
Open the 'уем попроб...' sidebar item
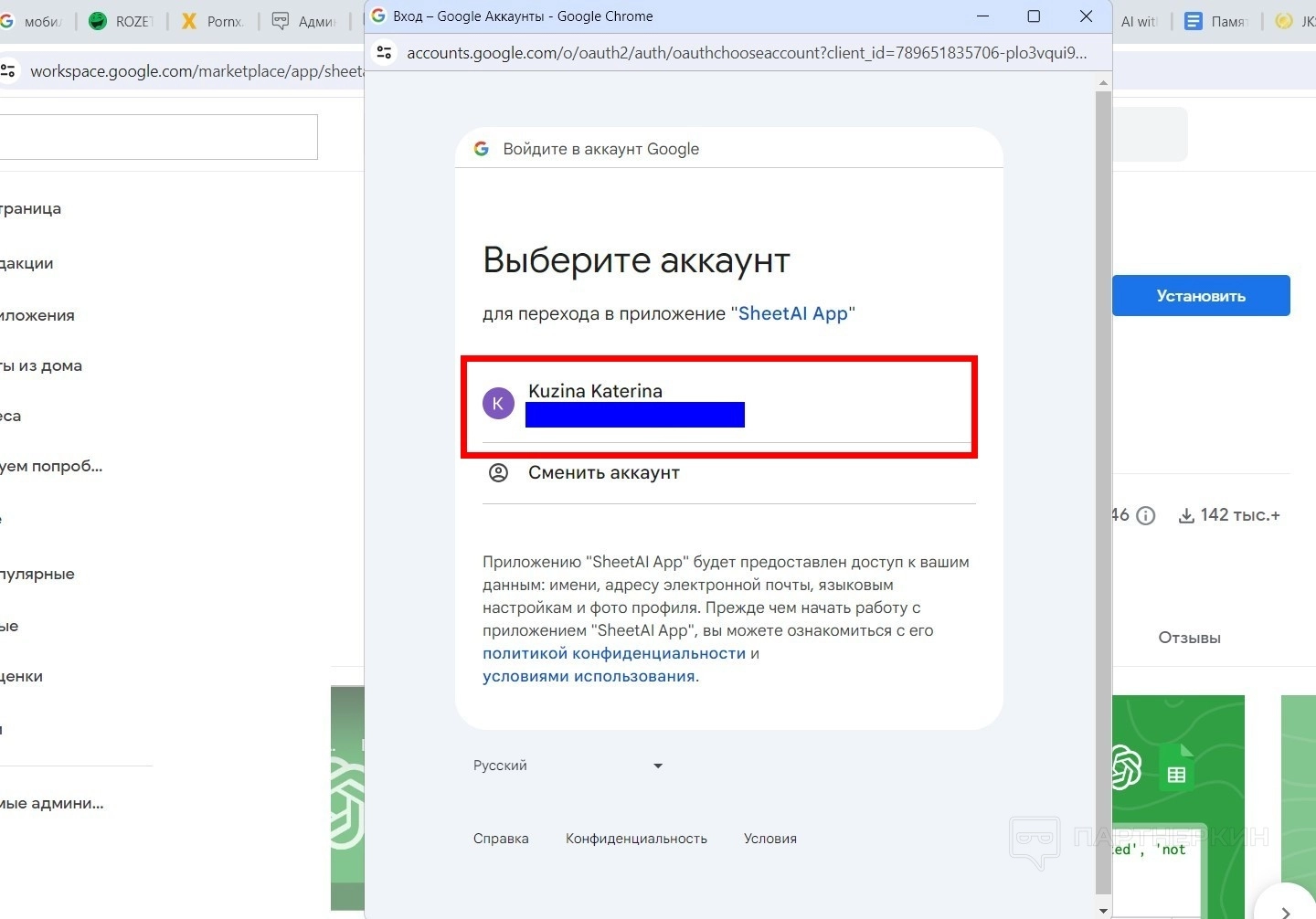pos(51,466)
